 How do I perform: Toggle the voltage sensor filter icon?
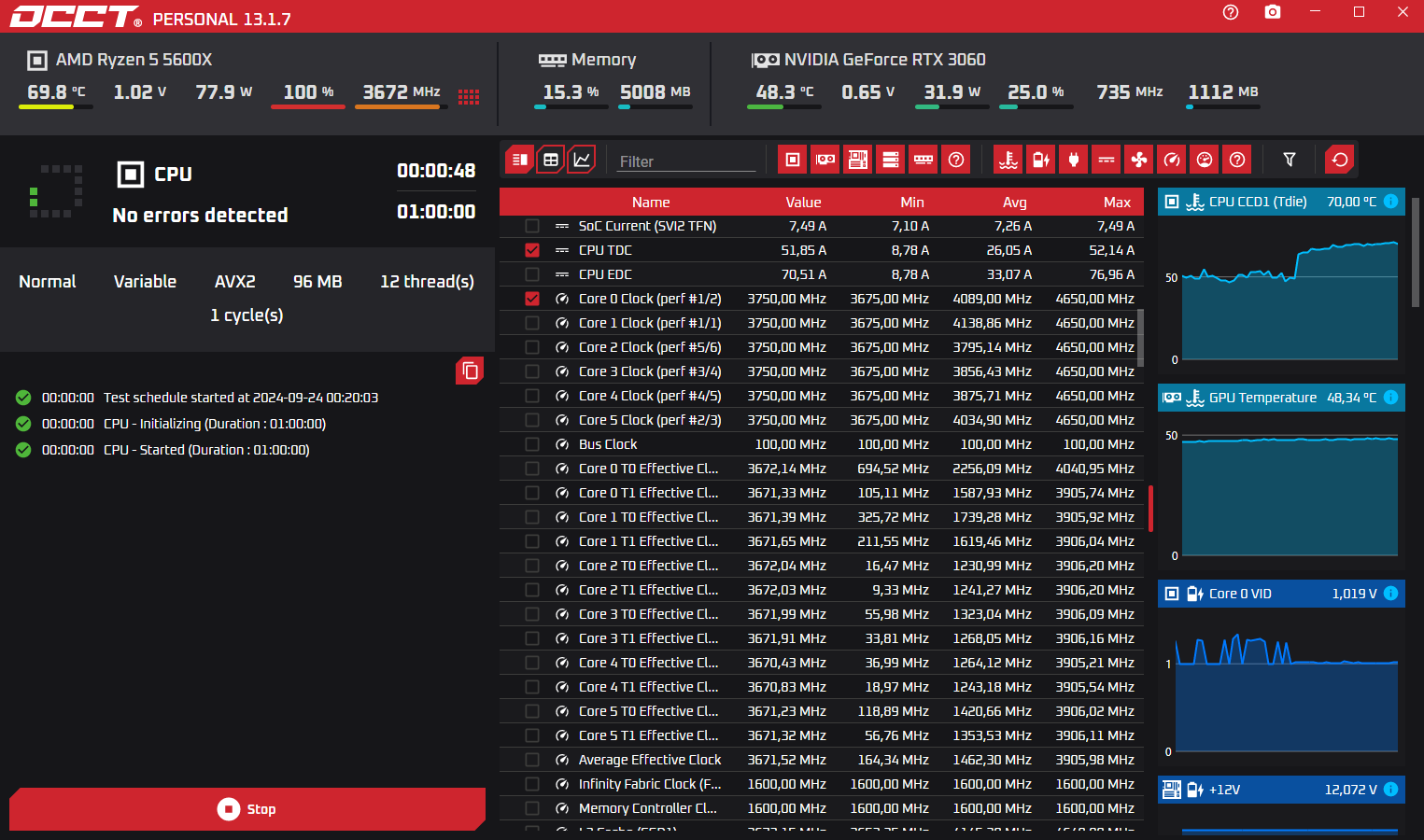point(1041,160)
